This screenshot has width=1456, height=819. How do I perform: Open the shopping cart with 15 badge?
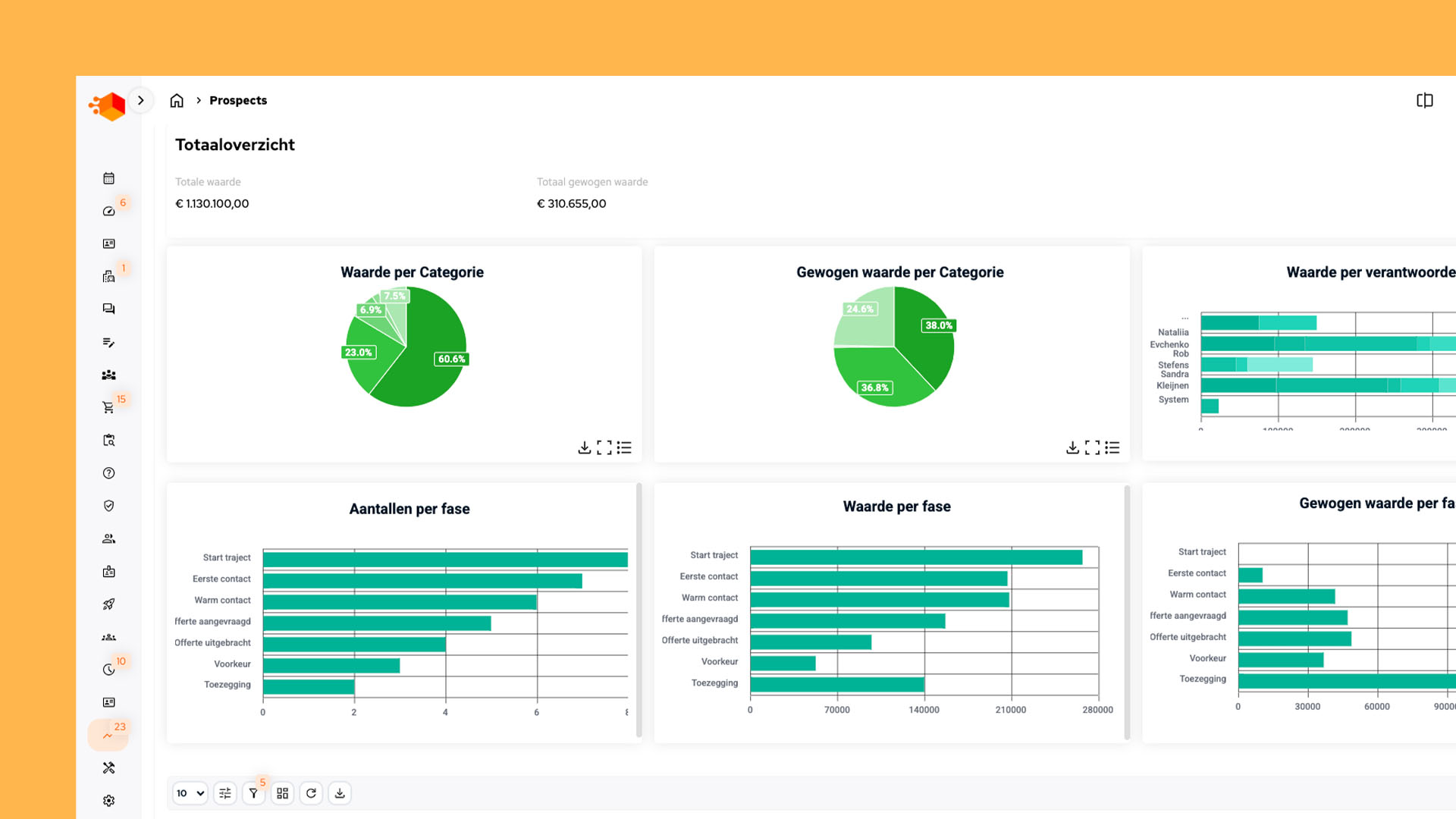pos(108,407)
